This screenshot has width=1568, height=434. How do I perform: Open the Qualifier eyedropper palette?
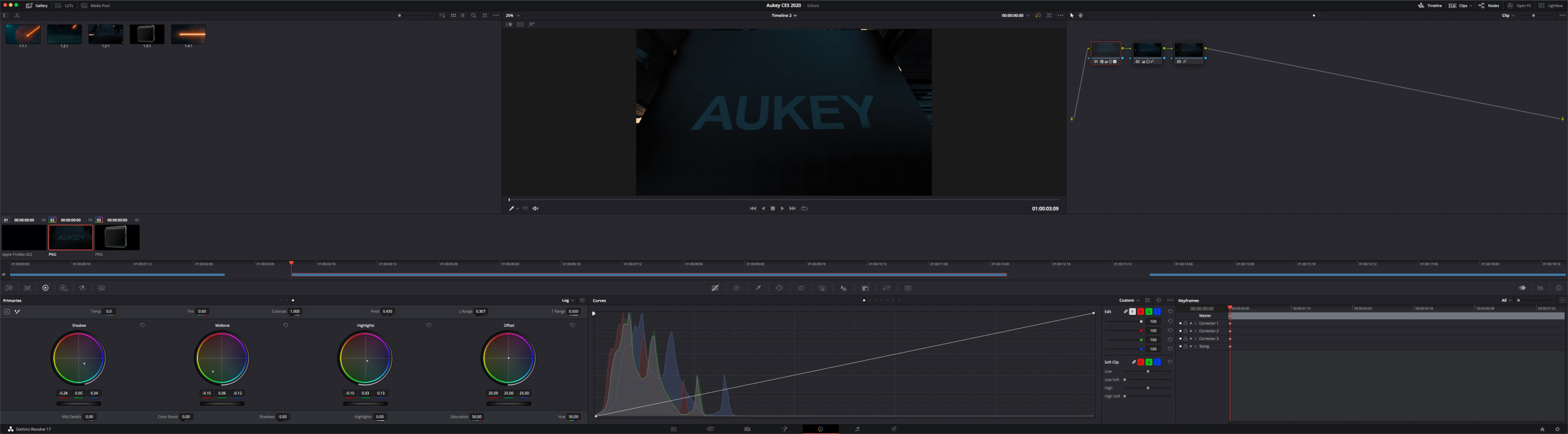(x=758, y=288)
